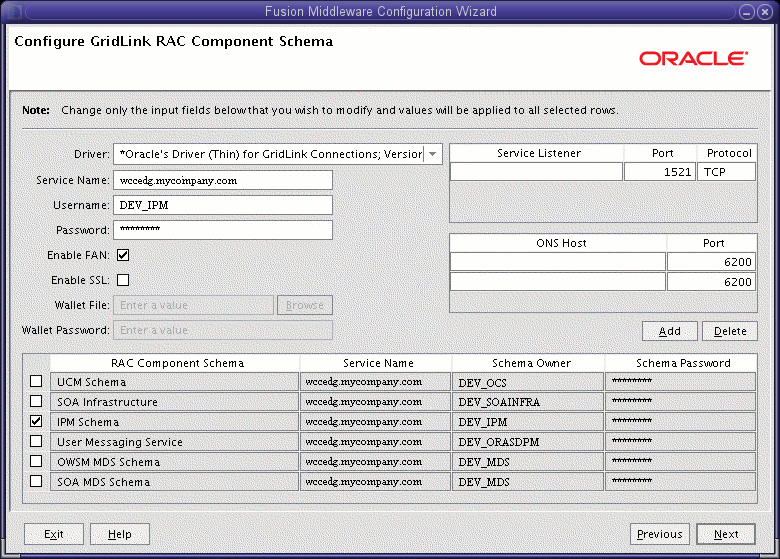Click the DEV_ORASDPM schema owner cell
This screenshot has height=559, width=780.
point(528,442)
